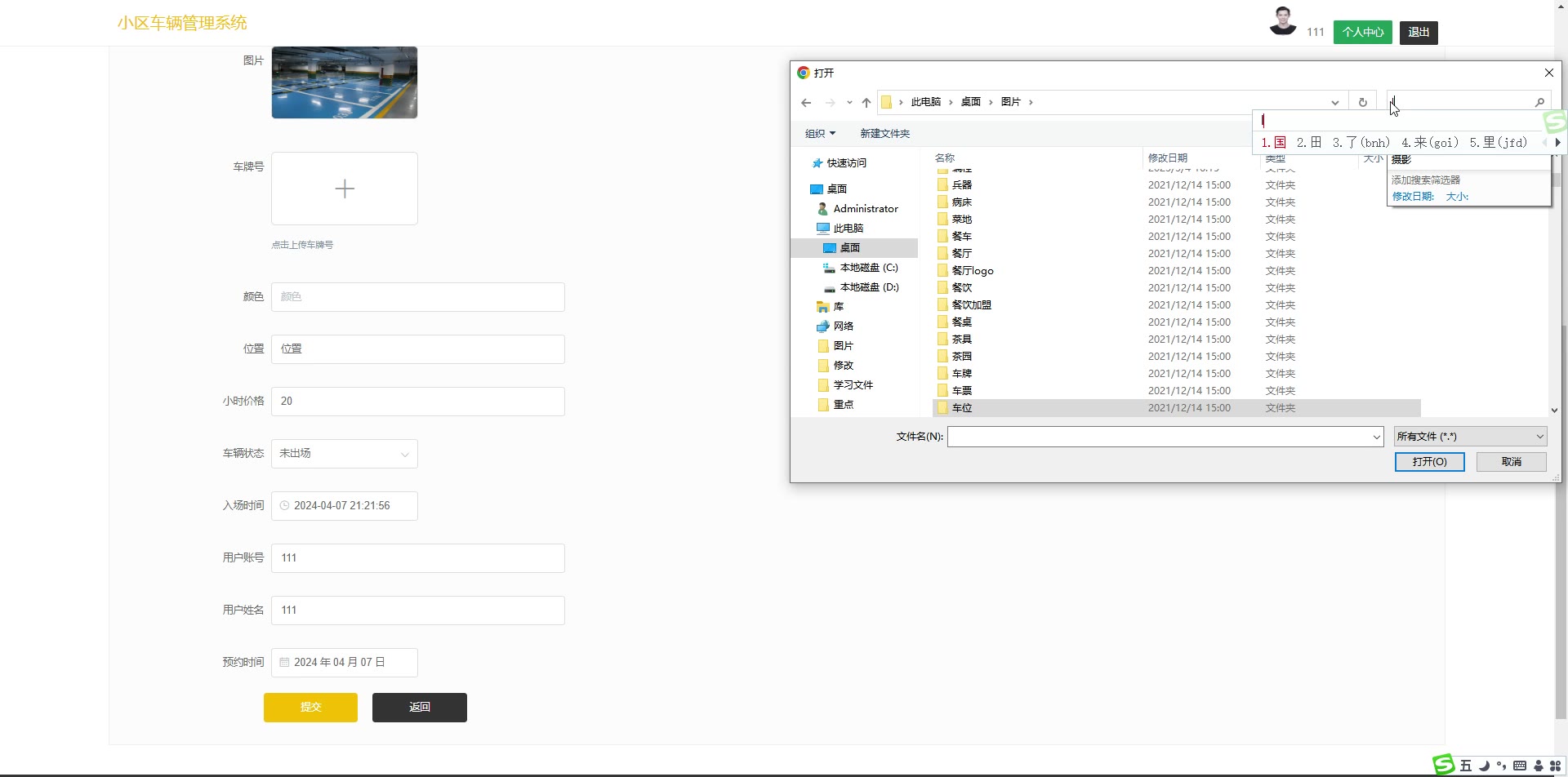Click the 餐饮 folder icon in the file list

pyautogui.click(x=942, y=288)
